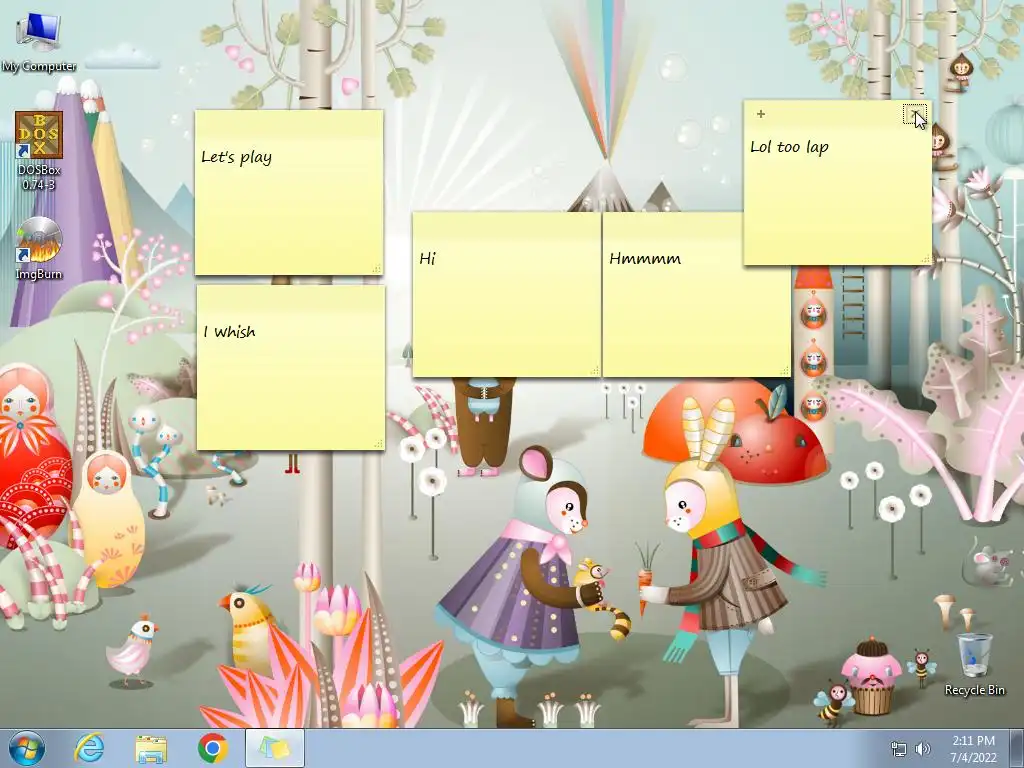1024x768 pixels.
Task: Click the 'Lol too lap' note text
Action: pyautogui.click(x=789, y=148)
